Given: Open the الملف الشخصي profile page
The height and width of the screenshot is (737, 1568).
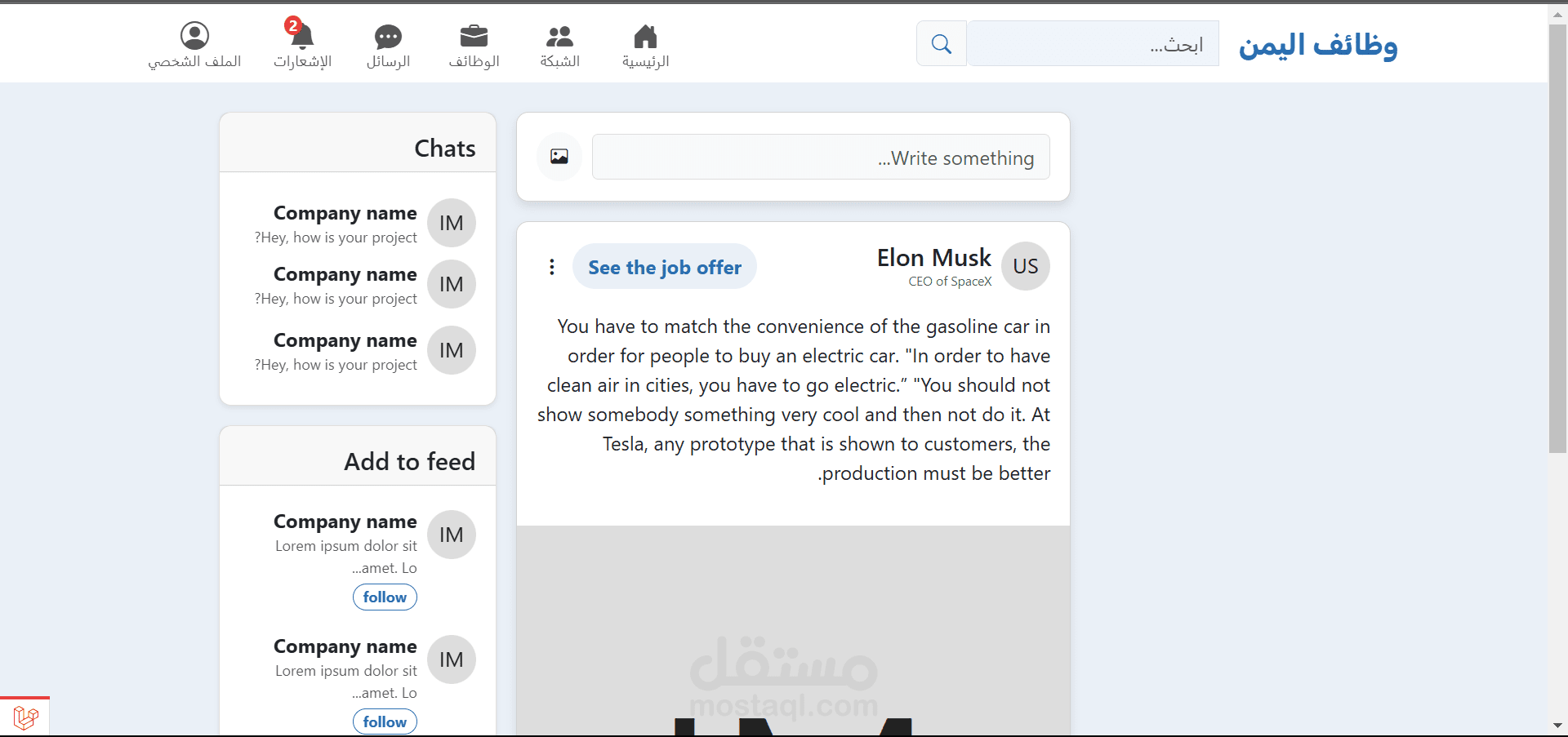Looking at the screenshot, I should pos(194,46).
